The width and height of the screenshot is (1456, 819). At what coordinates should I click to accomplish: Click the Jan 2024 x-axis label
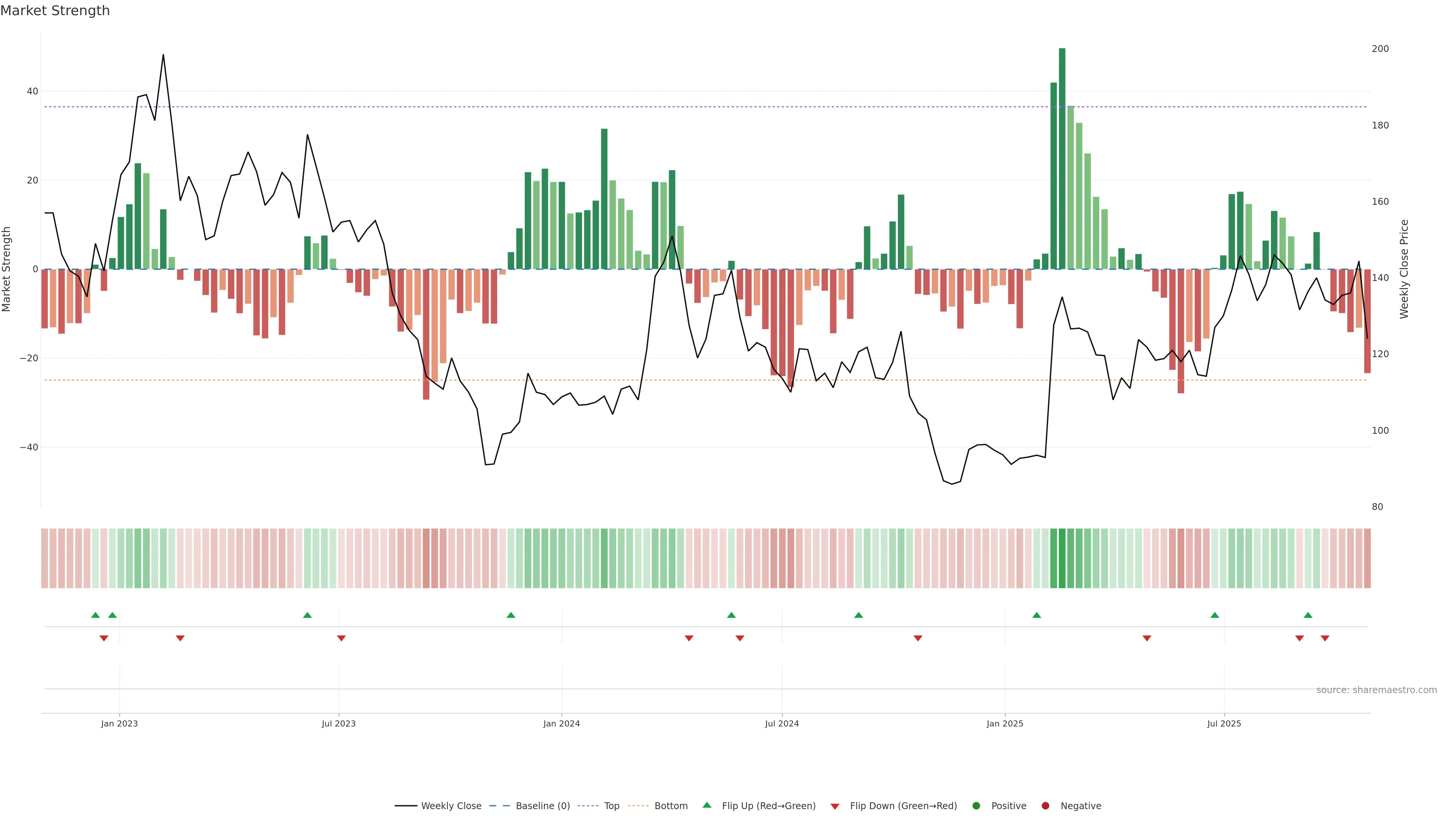tap(561, 723)
